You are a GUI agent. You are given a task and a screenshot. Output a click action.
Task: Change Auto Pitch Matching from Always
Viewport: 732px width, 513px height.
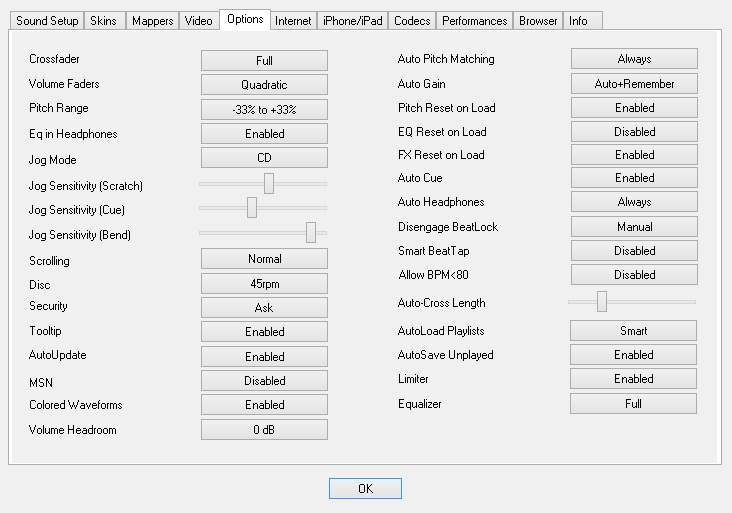[634, 59]
